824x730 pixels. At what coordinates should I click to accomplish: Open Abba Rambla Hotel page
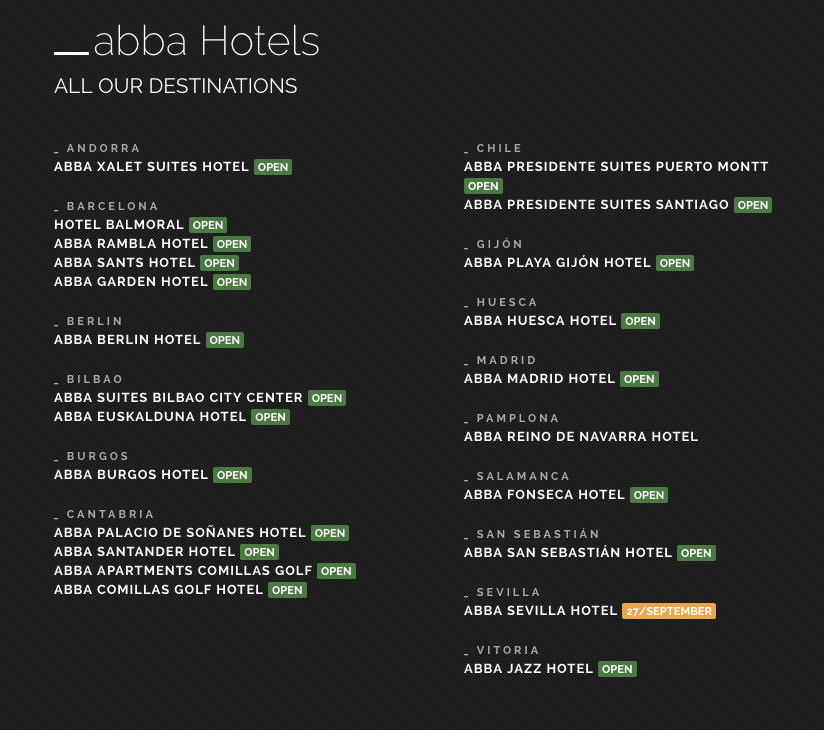pos(131,244)
